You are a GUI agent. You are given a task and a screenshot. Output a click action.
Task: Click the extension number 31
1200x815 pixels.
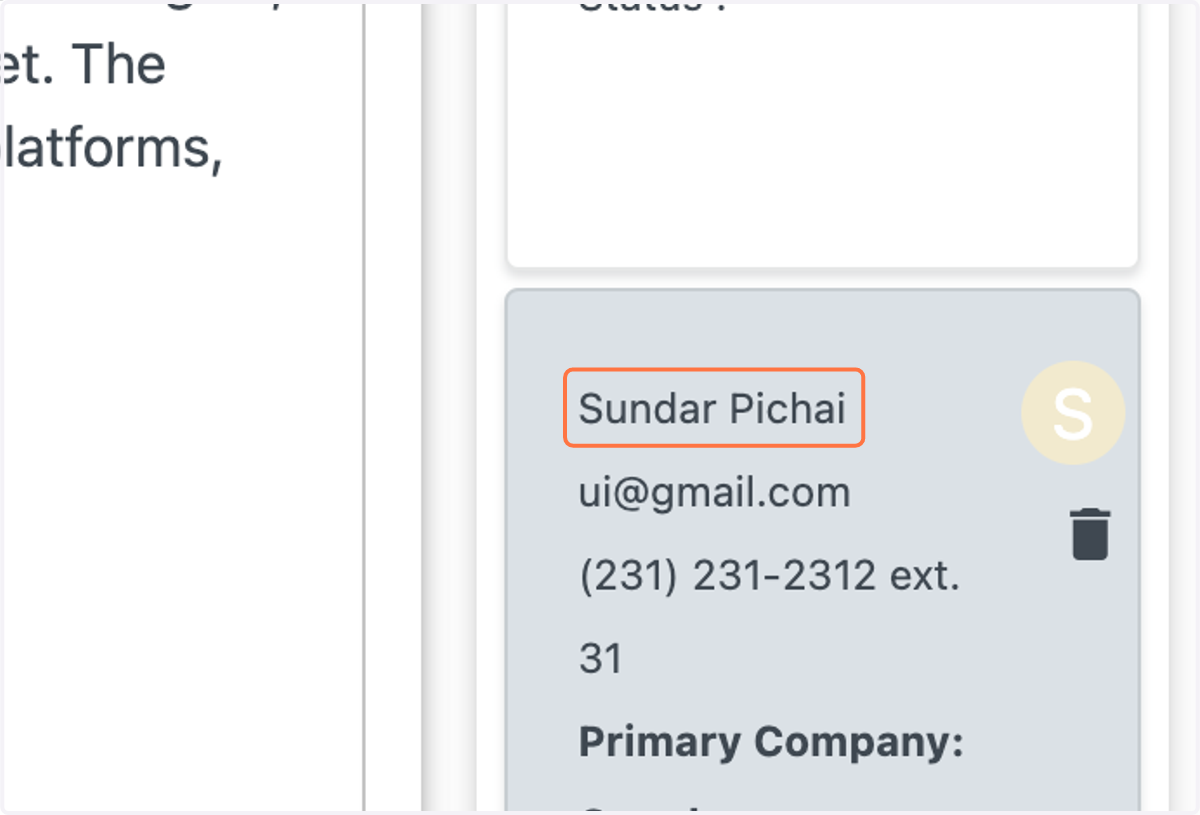pos(600,659)
